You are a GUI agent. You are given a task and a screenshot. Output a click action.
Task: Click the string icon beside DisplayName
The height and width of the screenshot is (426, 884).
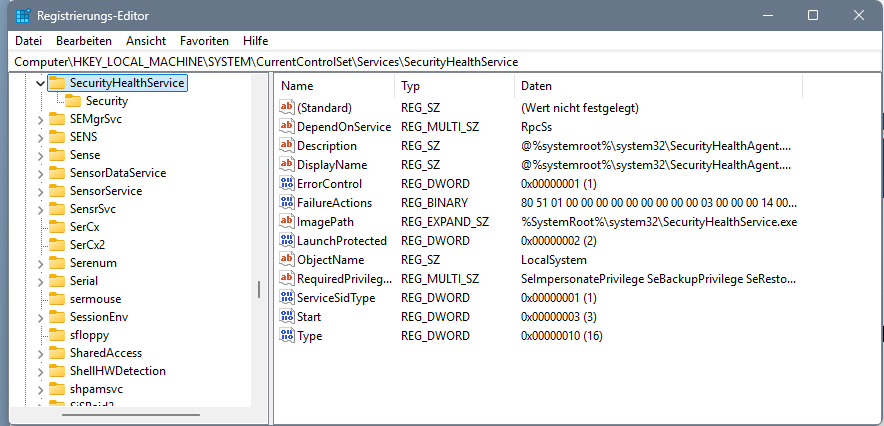tap(287, 165)
